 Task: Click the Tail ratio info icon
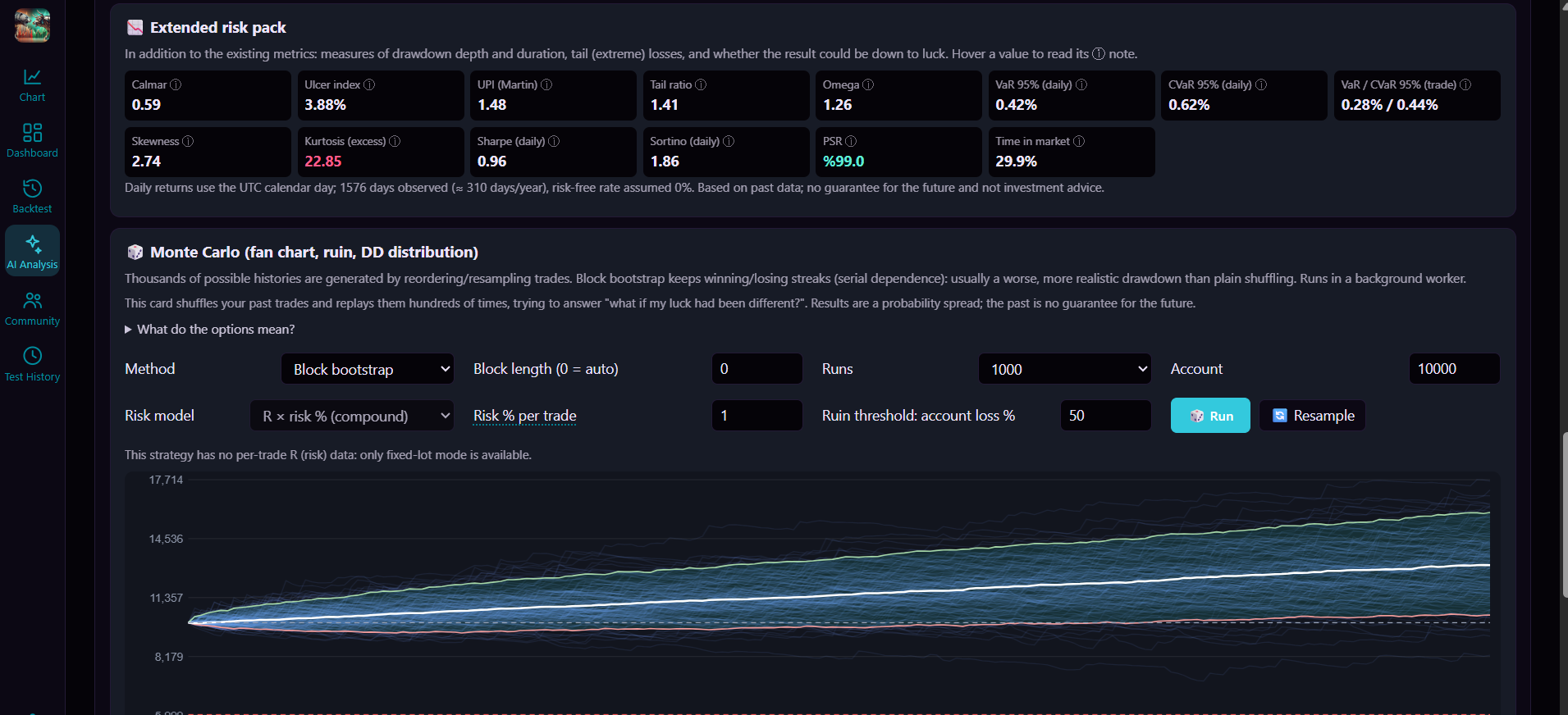(701, 84)
